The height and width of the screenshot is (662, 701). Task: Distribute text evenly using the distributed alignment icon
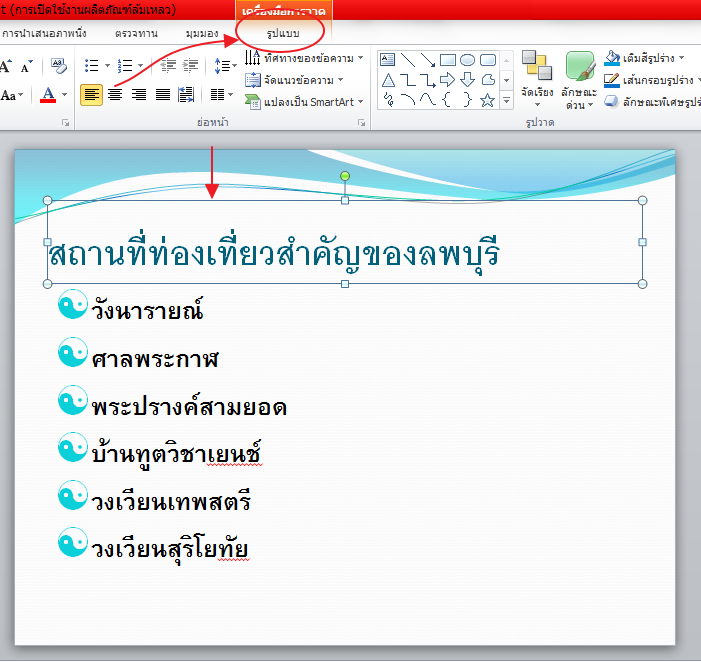coord(186,95)
